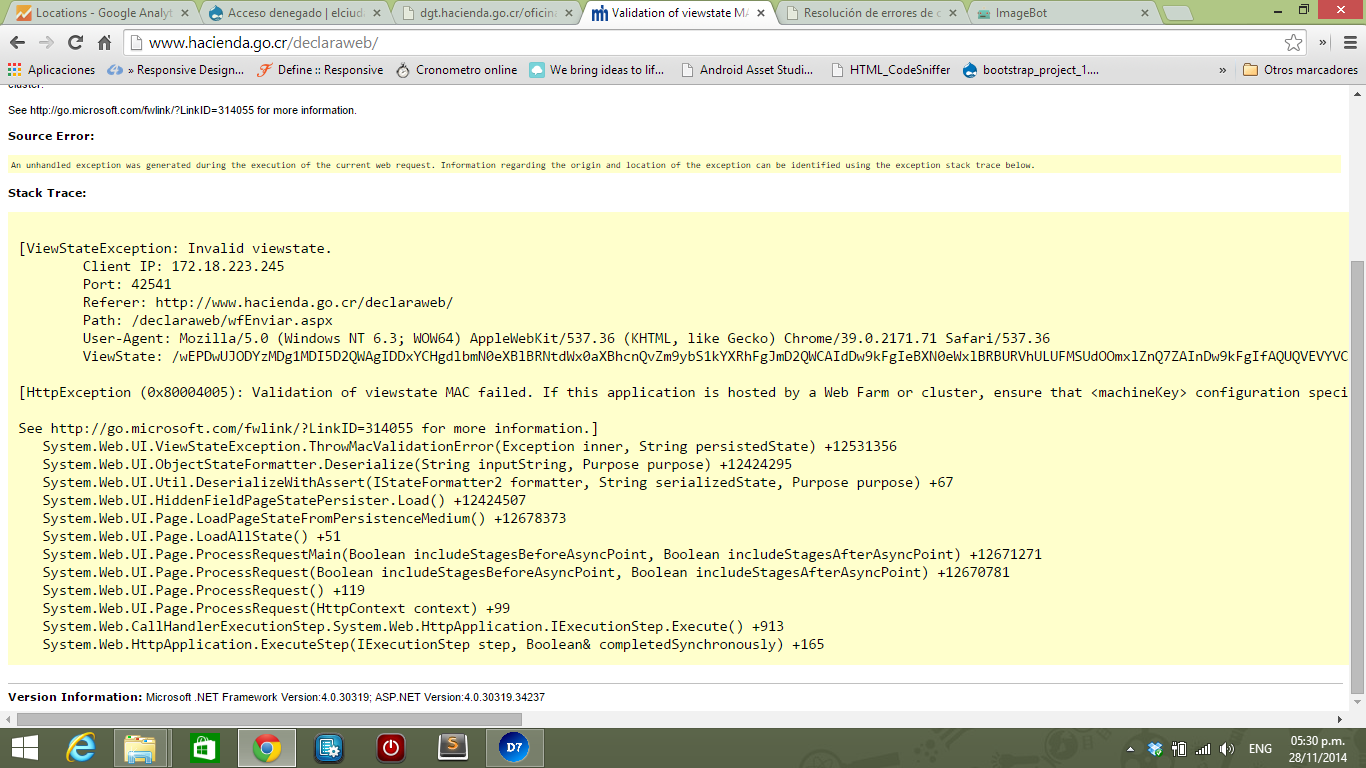Click the back navigation arrow
Screen dimensions: 1366x768
[x=17, y=43]
